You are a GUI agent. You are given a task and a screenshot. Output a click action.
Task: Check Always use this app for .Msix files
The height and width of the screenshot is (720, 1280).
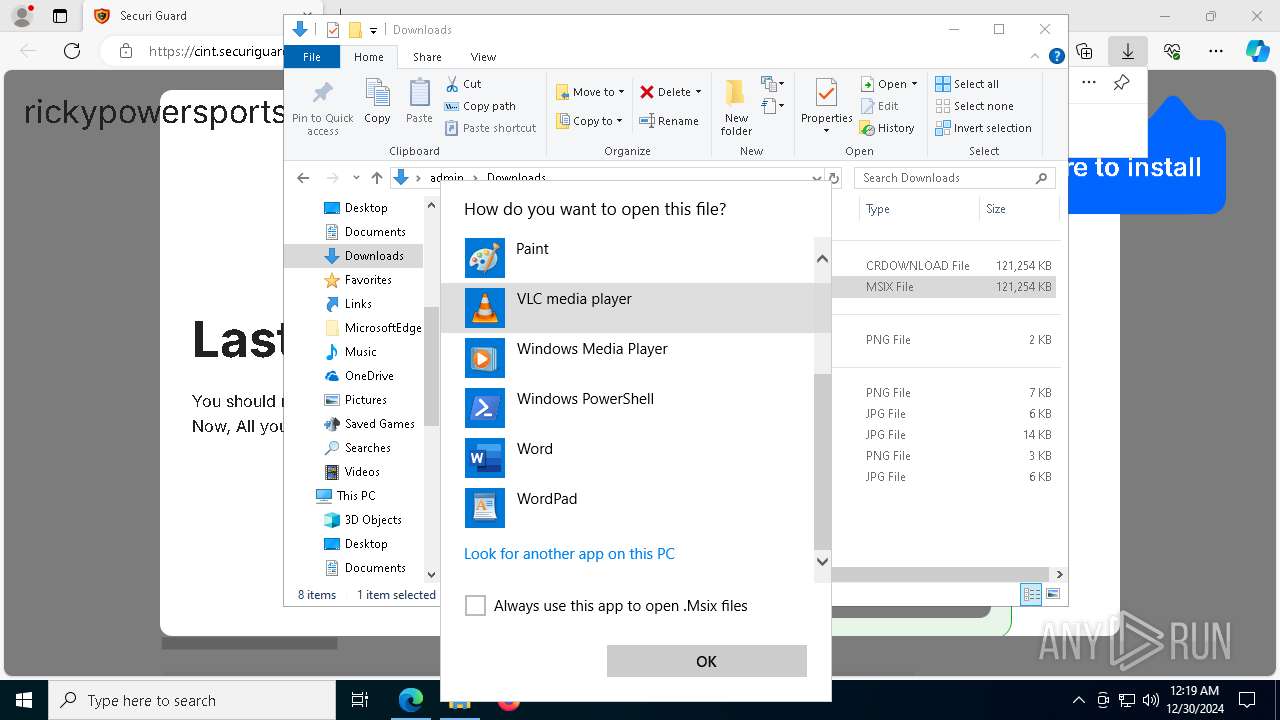(476, 605)
